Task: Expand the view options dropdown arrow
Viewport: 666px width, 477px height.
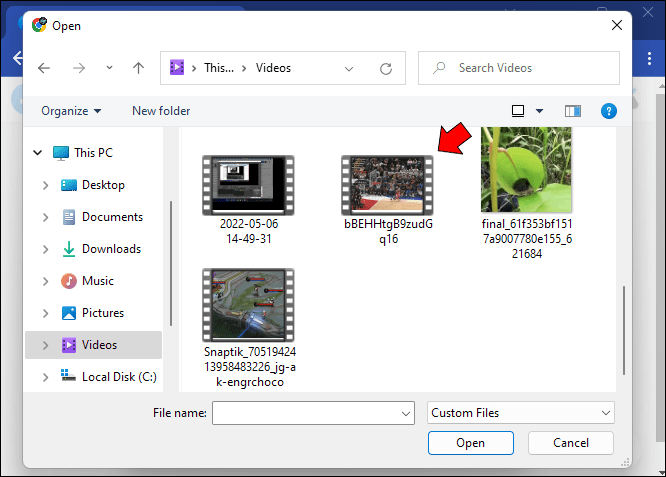Action: click(539, 111)
